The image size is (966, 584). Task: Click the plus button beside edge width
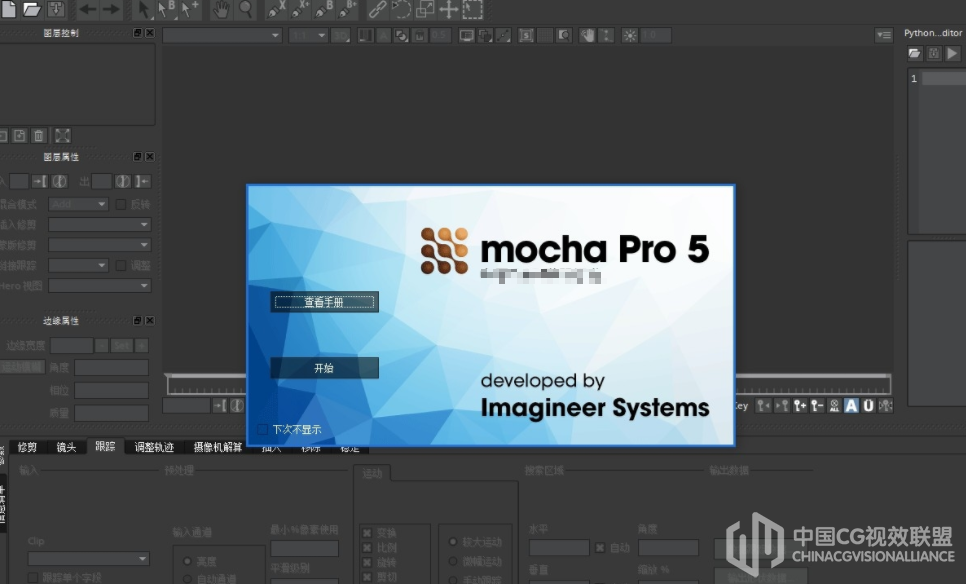[142, 346]
